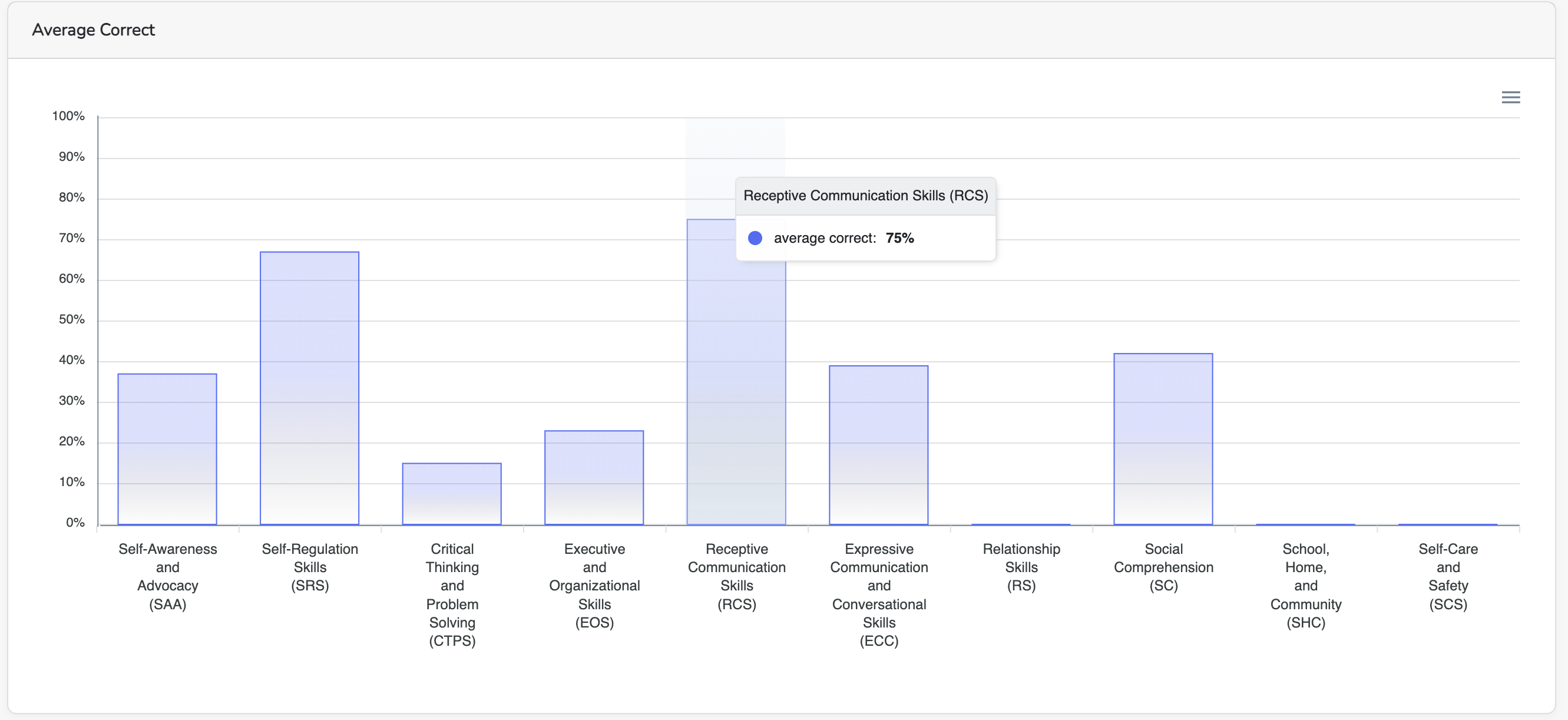Click the Self-Regulation Skills (SRS) axis label
The image size is (1568, 720).
[310, 567]
